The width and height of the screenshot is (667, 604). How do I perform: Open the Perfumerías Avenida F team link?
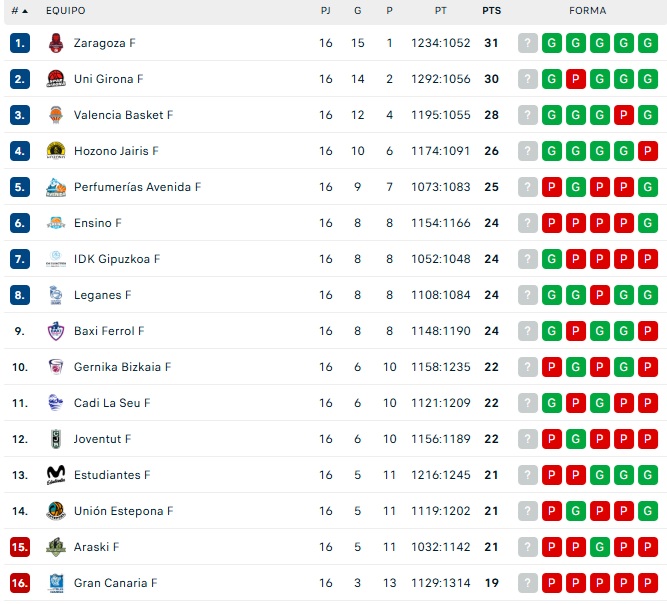[x=137, y=187]
